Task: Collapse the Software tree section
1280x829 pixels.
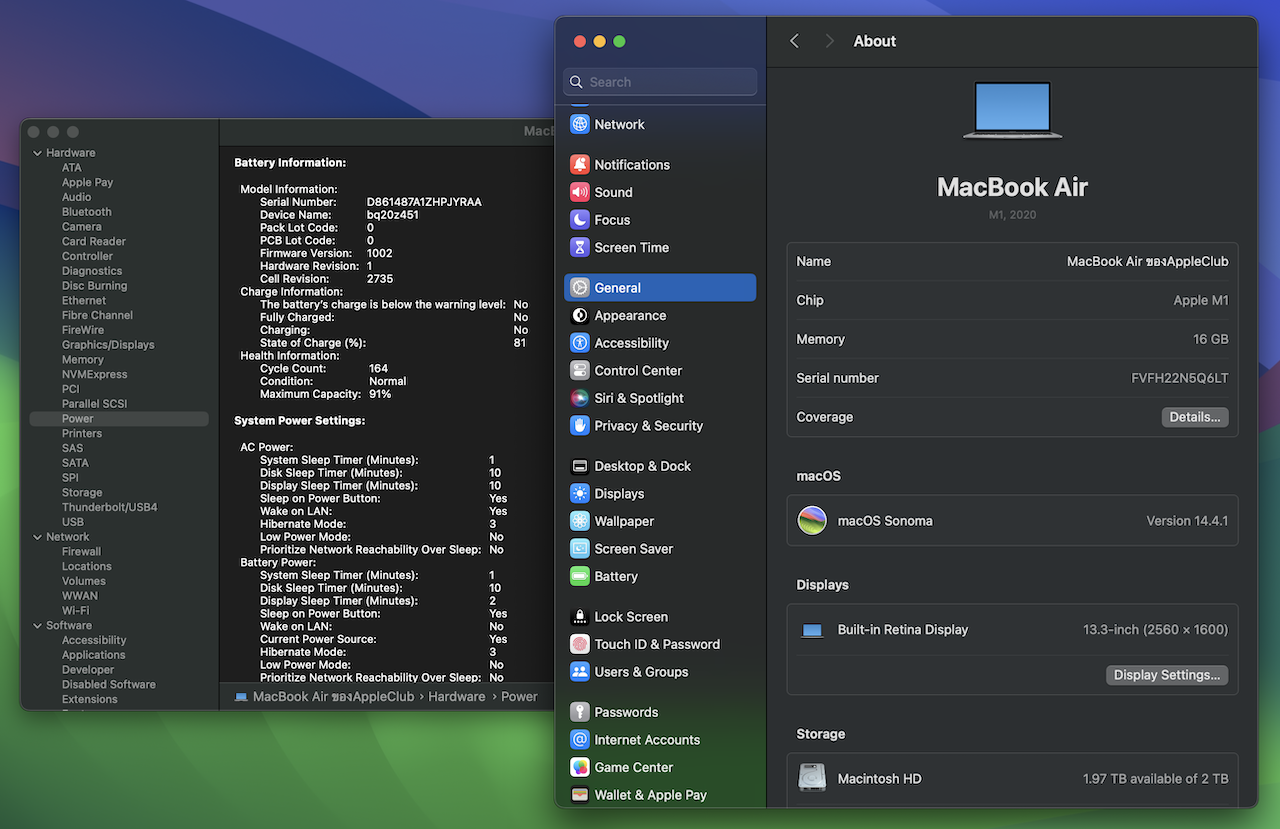Action: 37,626
